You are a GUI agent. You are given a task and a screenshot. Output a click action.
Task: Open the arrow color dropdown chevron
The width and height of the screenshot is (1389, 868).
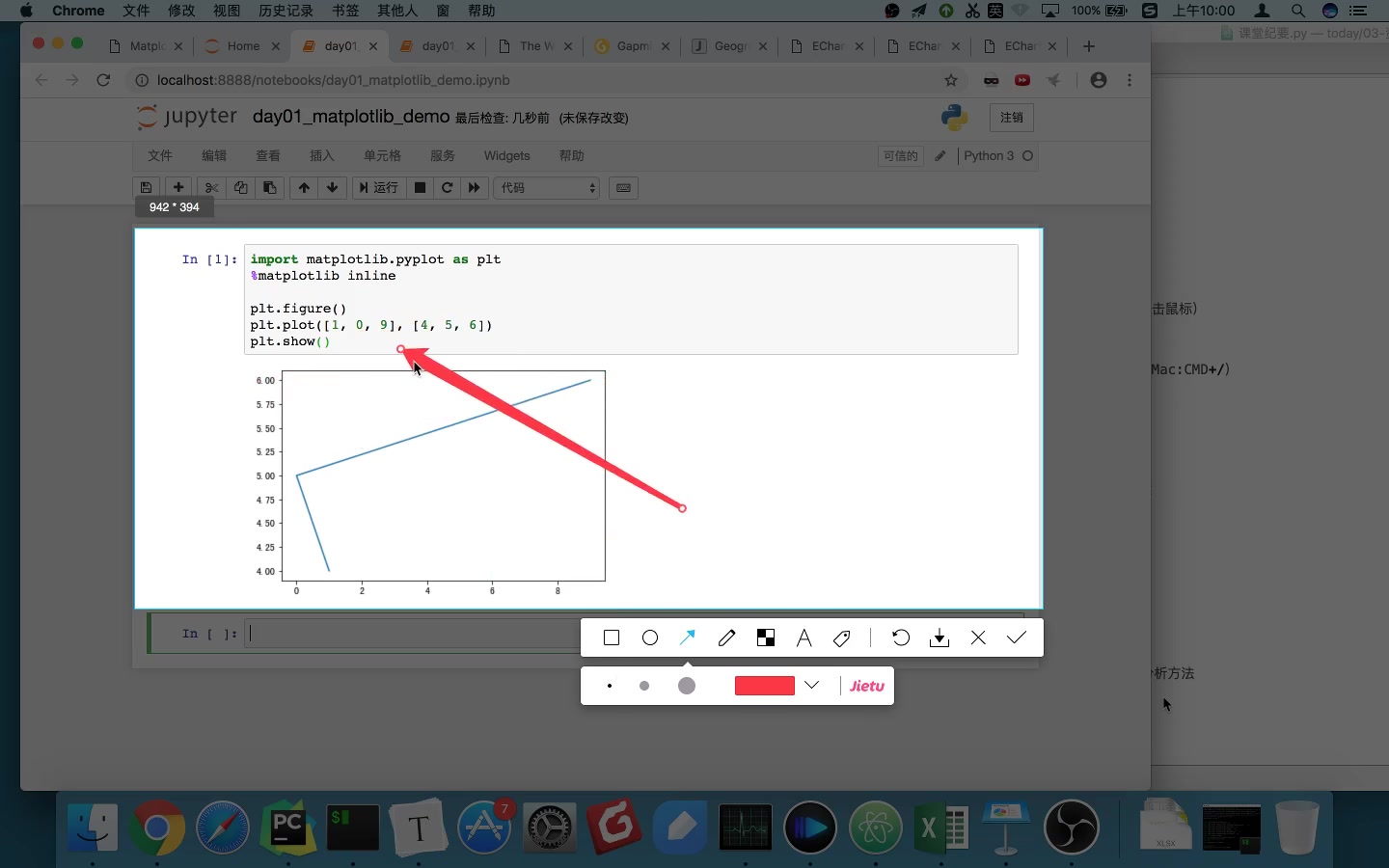(x=811, y=686)
